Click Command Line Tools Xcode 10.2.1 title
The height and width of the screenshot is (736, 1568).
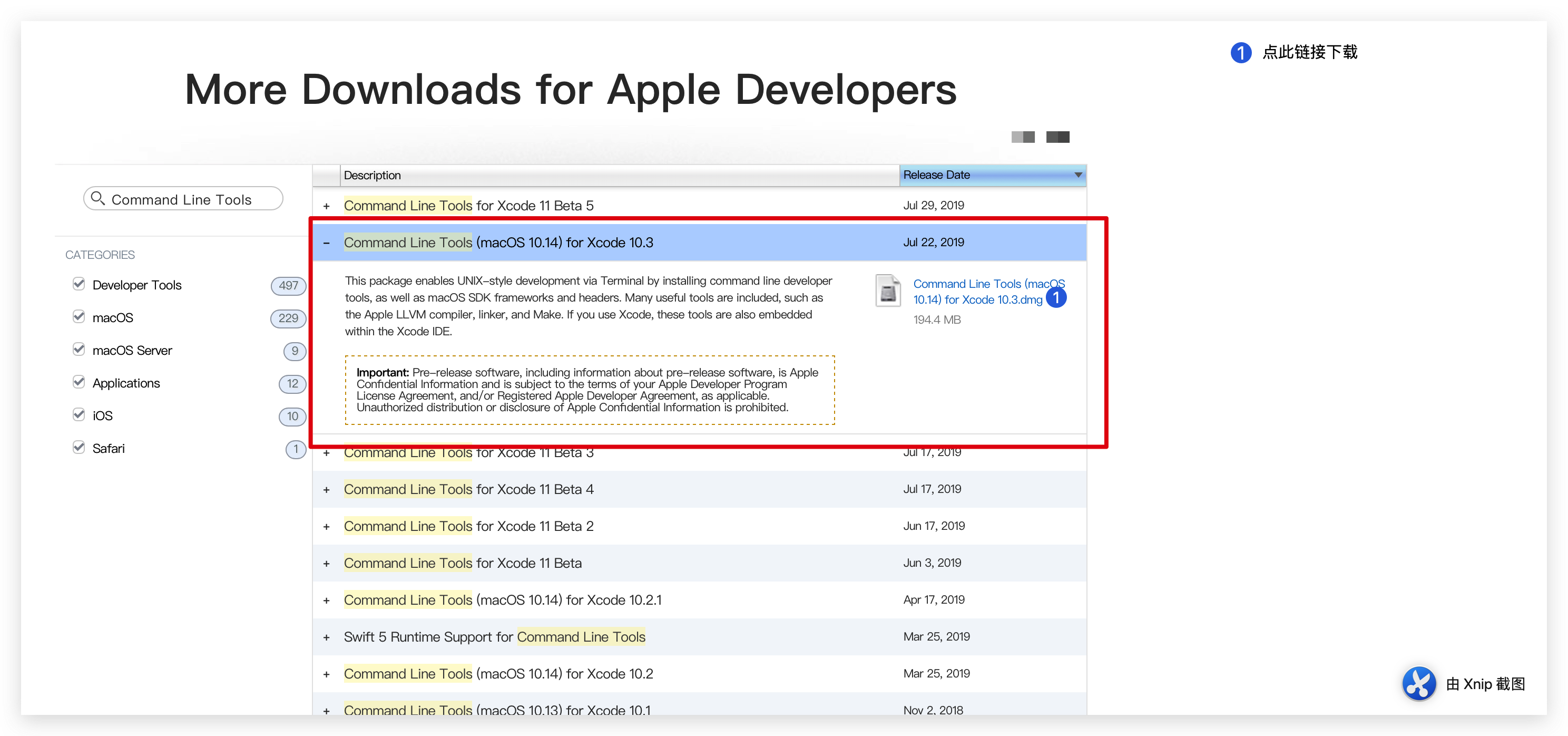click(503, 599)
